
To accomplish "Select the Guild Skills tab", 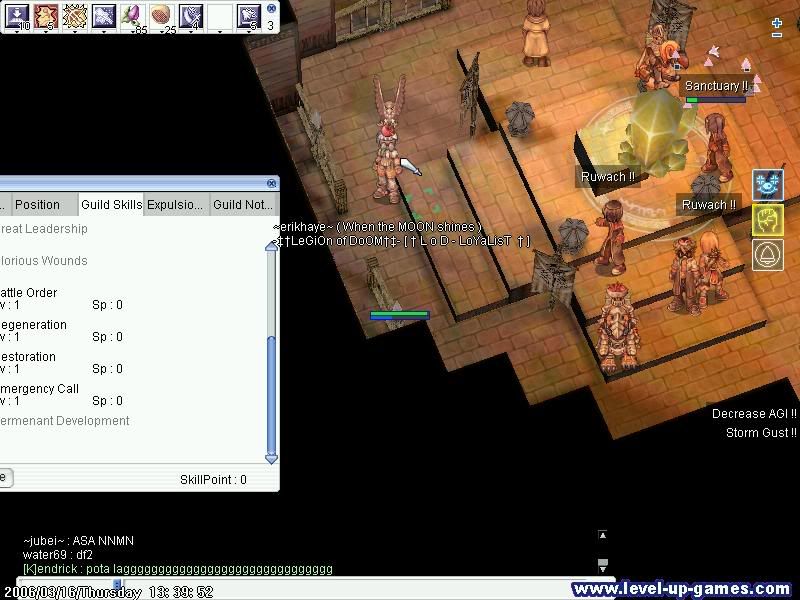I will point(111,205).
